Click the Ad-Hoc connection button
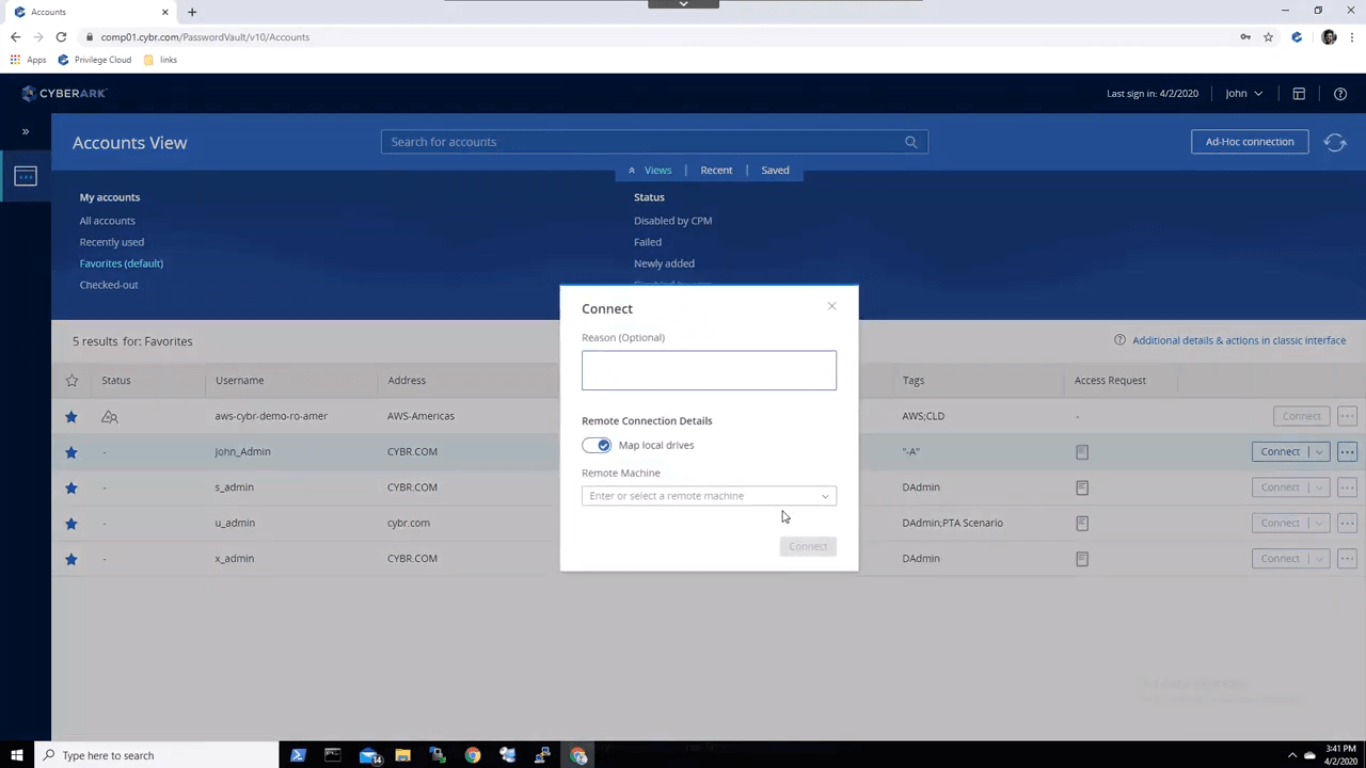The height and width of the screenshot is (768, 1366). tap(1249, 141)
